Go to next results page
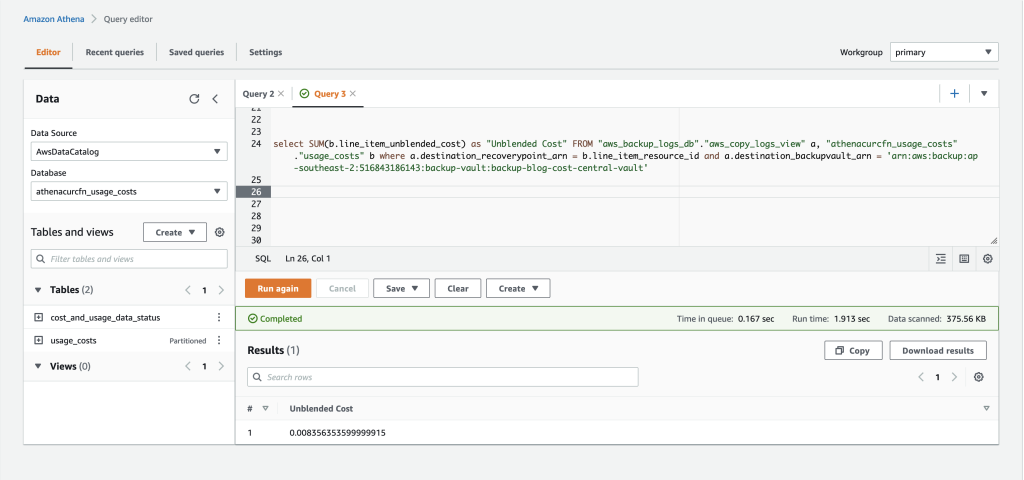Viewport: 1024px width, 480px height. (x=954, y=377)
